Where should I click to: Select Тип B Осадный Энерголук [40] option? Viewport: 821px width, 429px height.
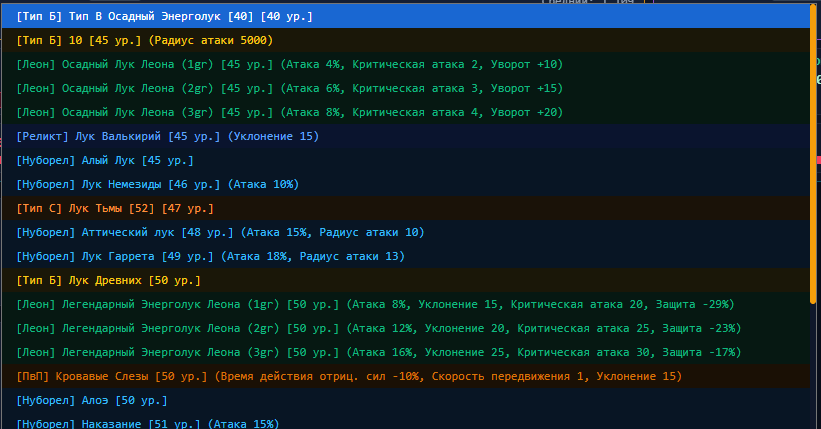[x=406, y=16]
